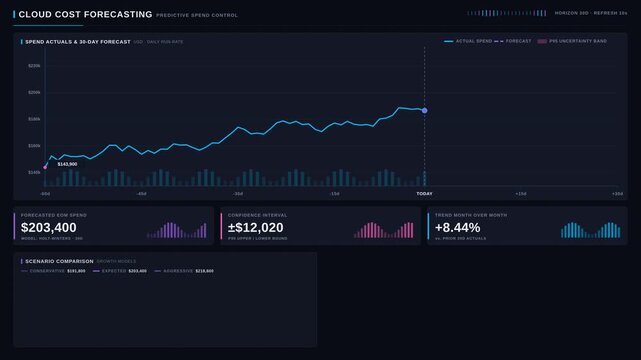The height and width of the screenshot is (360, 641).
Task: Click the +15d x-axis label
Action: [521, 194]
